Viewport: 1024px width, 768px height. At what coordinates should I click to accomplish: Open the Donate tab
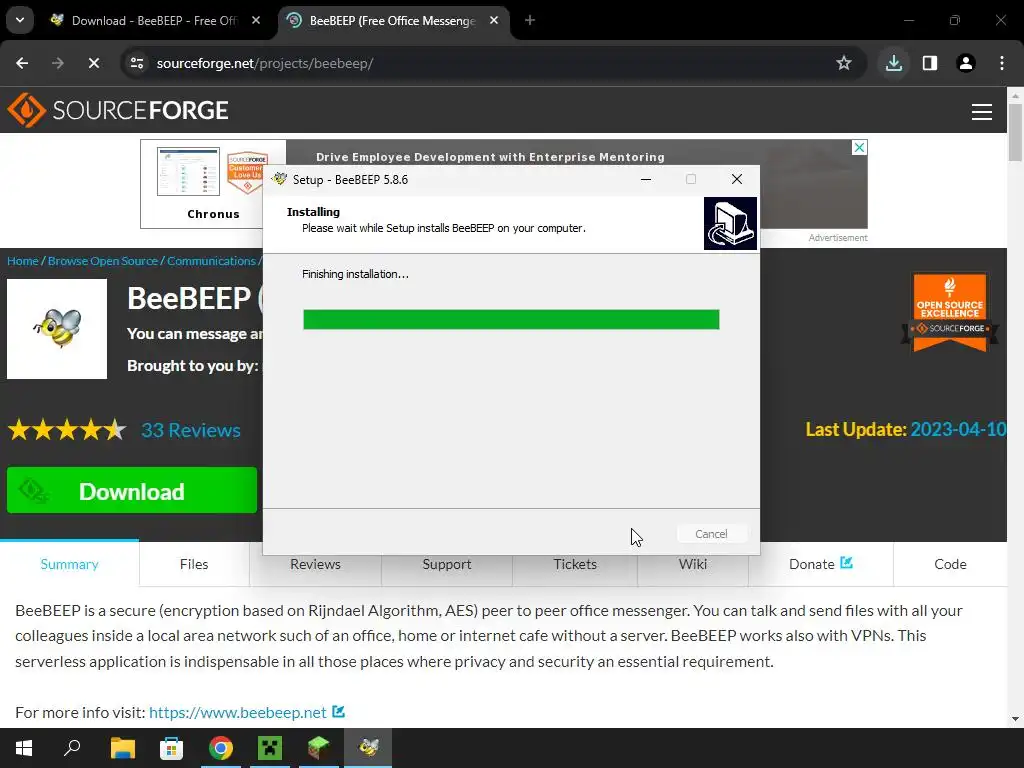point(820,564)
